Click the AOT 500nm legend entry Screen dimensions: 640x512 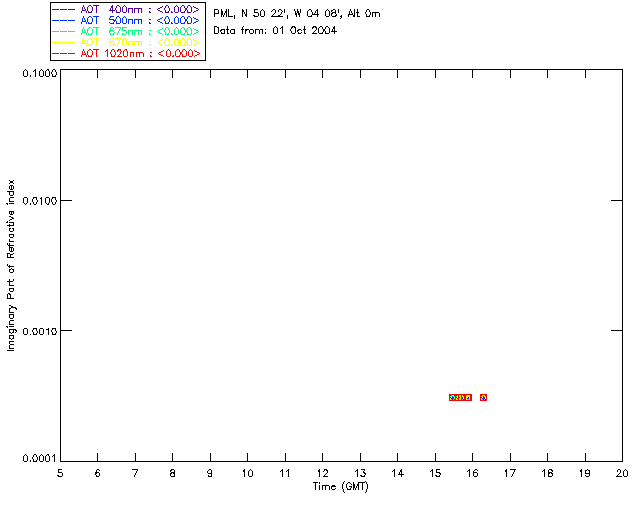click(x=126, y=20)
